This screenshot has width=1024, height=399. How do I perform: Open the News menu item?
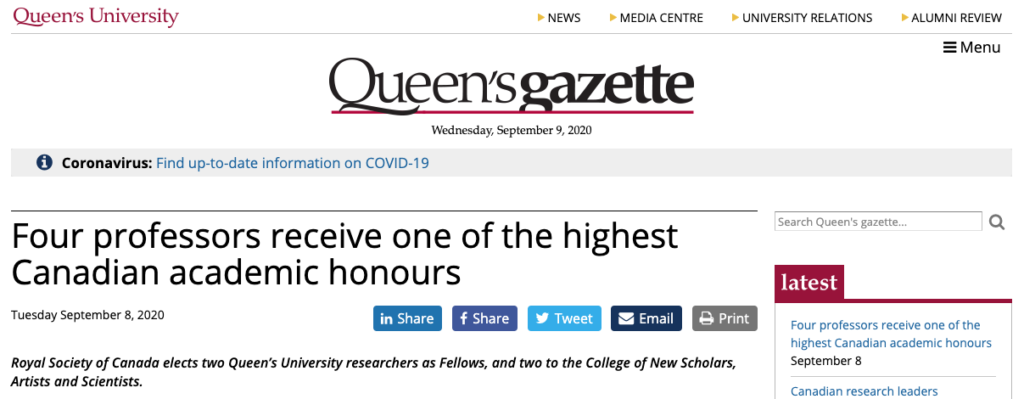559,18
